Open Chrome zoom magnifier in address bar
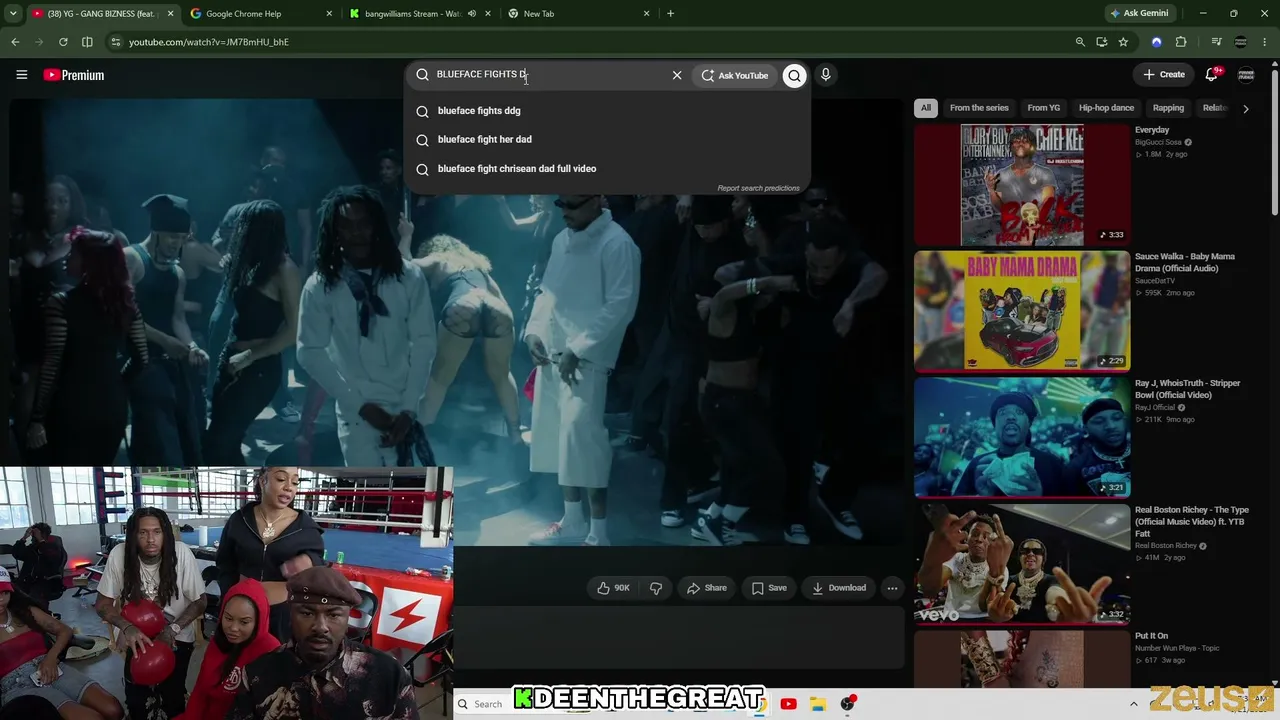This screenshot has width=1280, height=720. 1080,42
